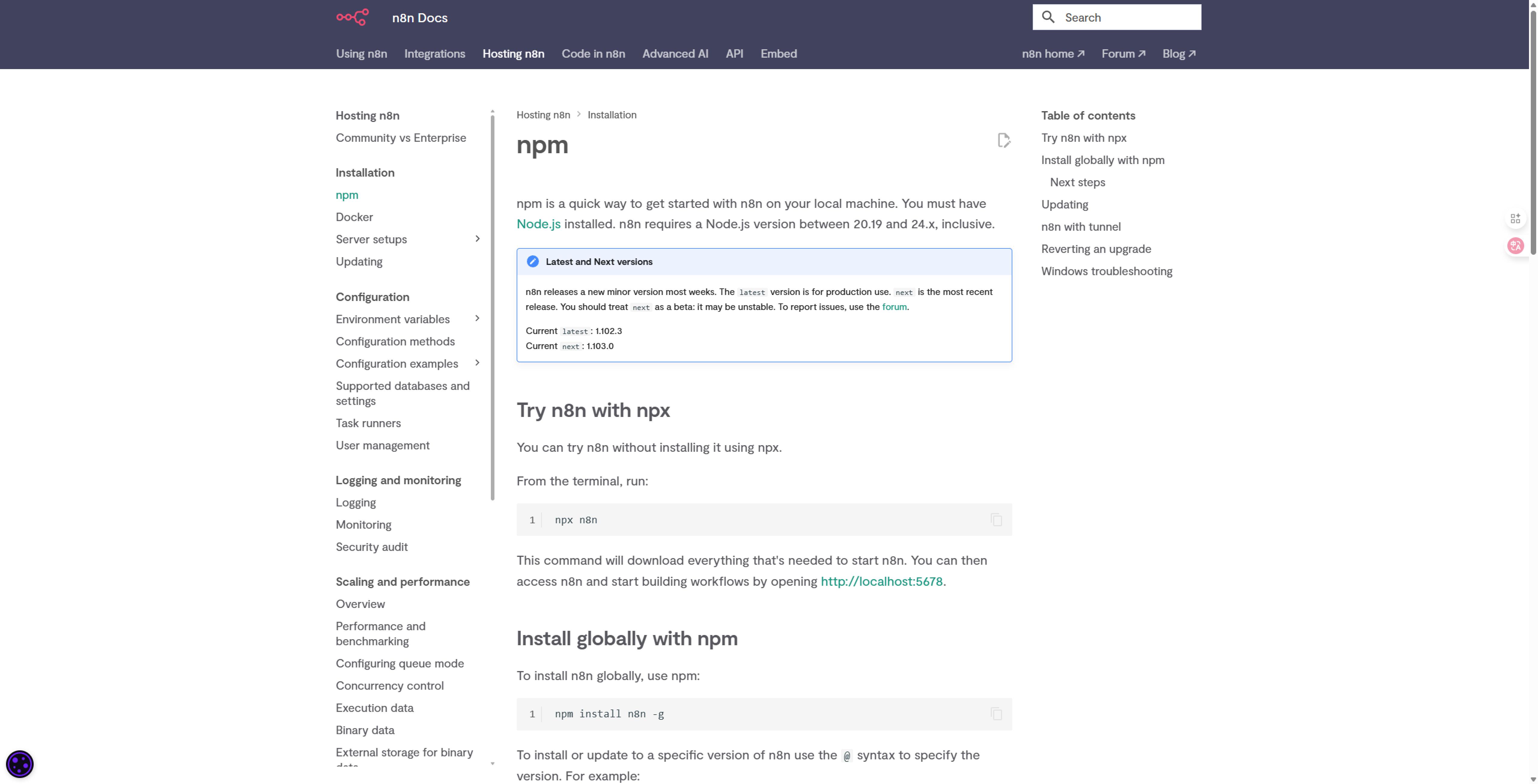Image resolution: width=1538 pixels, height=784 pixels.
Task: Click the grid apps icon on right edge
Action: [x=1515, y=219]
